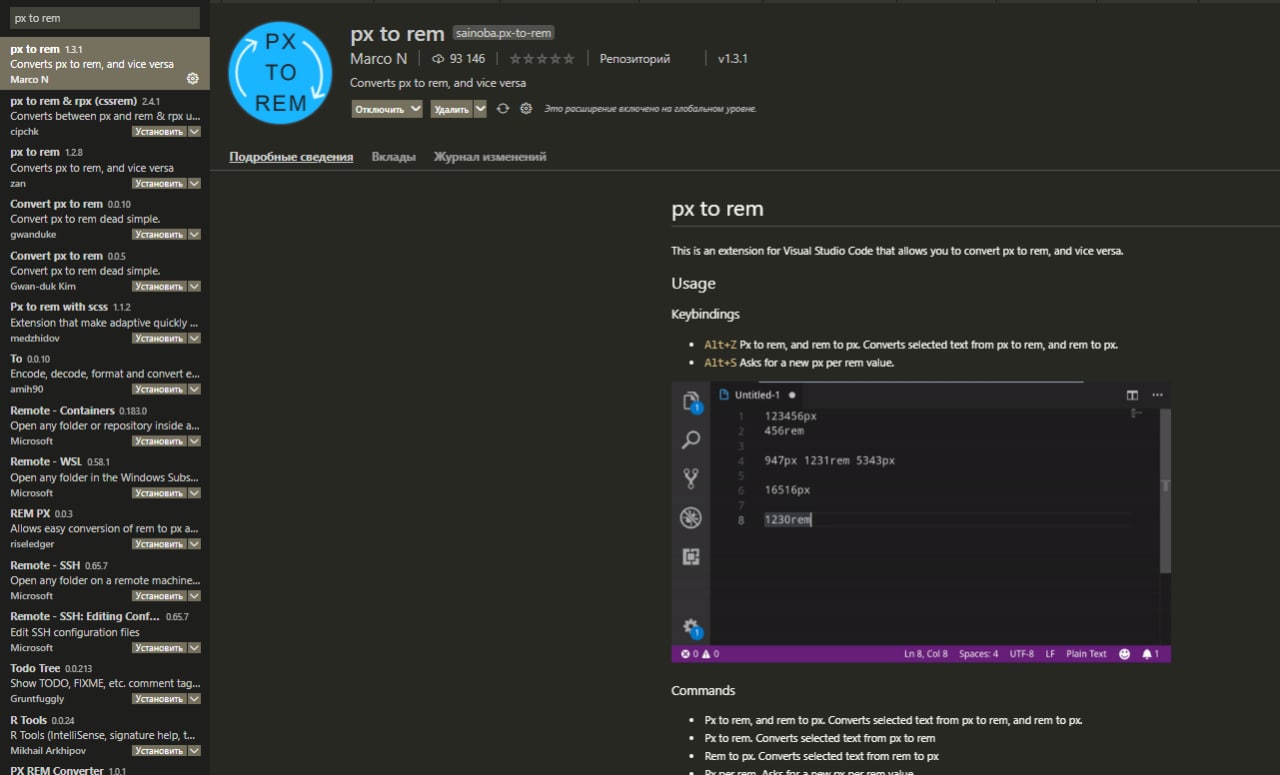Image resolution: width=1280 pixels, height=775 pixels.
Task: Click the sainoba.px-to-rem identifier badge
Action: (503, 33)
